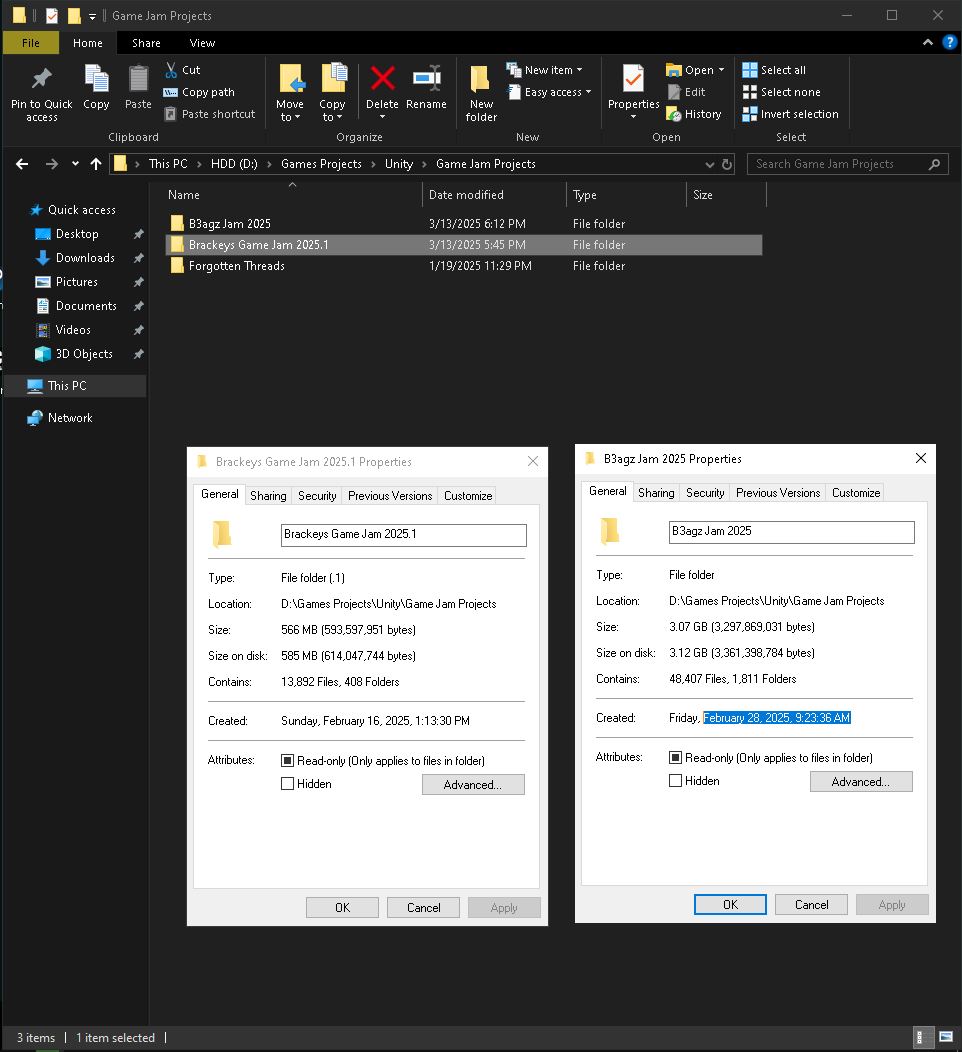The height and width of the screenshot is (1052, 962).
Task: Click Select all icon
Action: tap(749, 70)
